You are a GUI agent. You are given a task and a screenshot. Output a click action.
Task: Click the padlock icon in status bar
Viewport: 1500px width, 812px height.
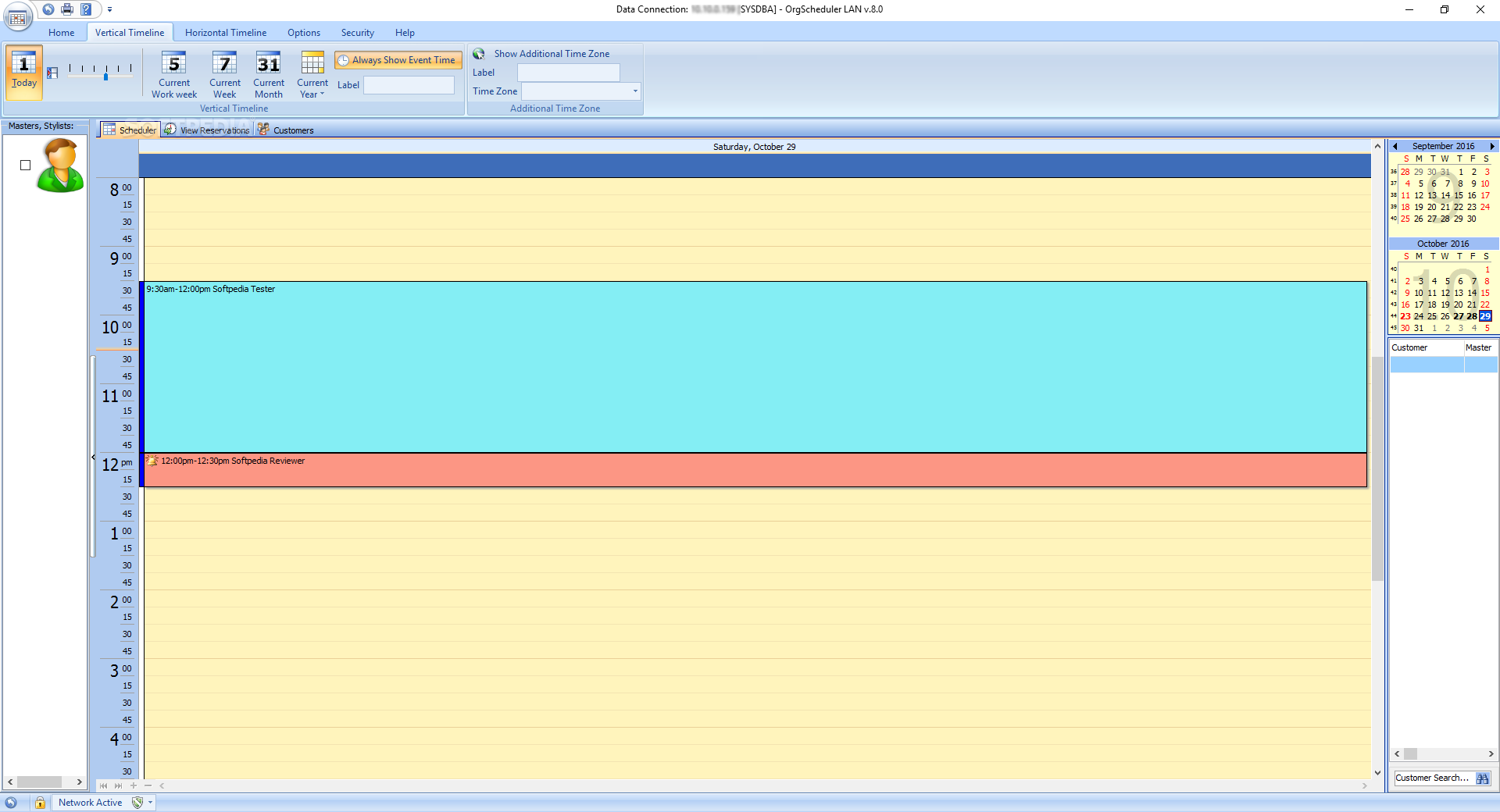point(40,803)
